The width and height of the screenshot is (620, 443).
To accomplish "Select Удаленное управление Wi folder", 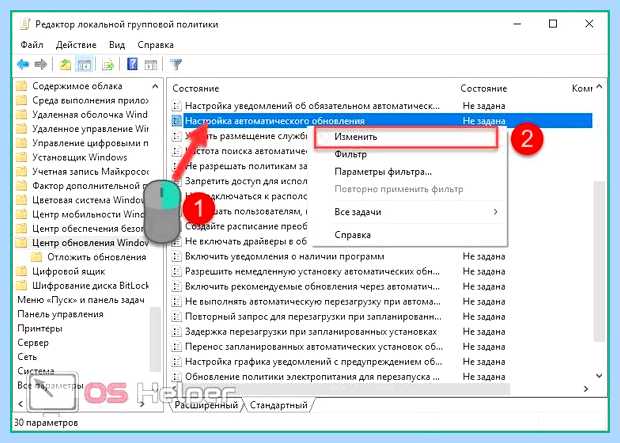I will 90,129.
